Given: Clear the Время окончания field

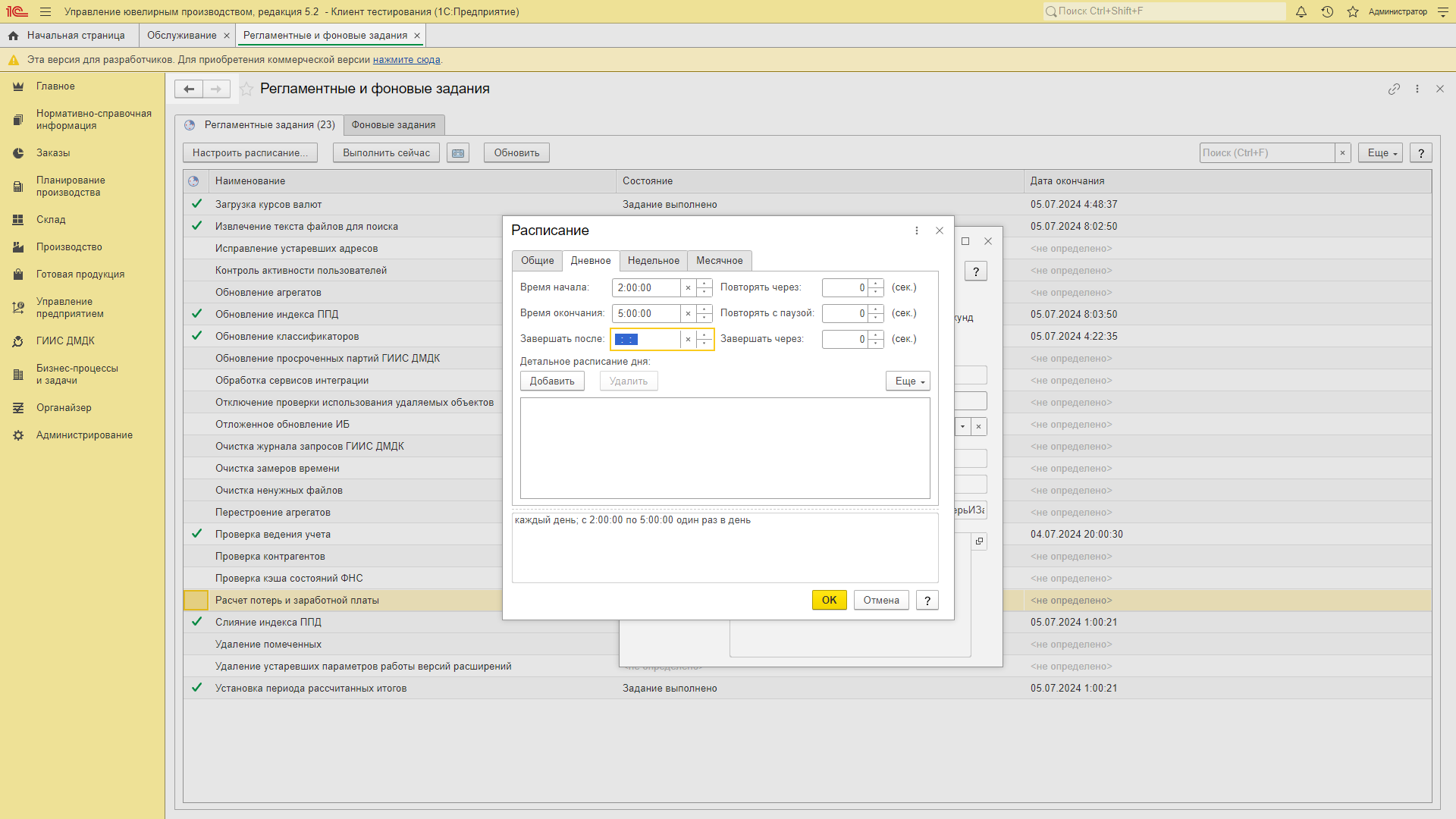Looking at the screenshot, I should point(688,314).
